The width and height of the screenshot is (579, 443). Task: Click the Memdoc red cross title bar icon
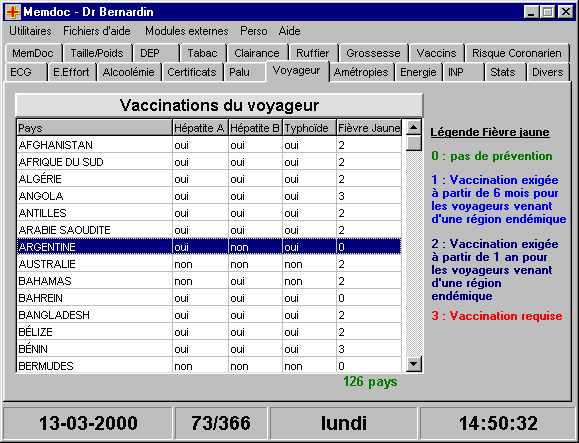point(13,12)
